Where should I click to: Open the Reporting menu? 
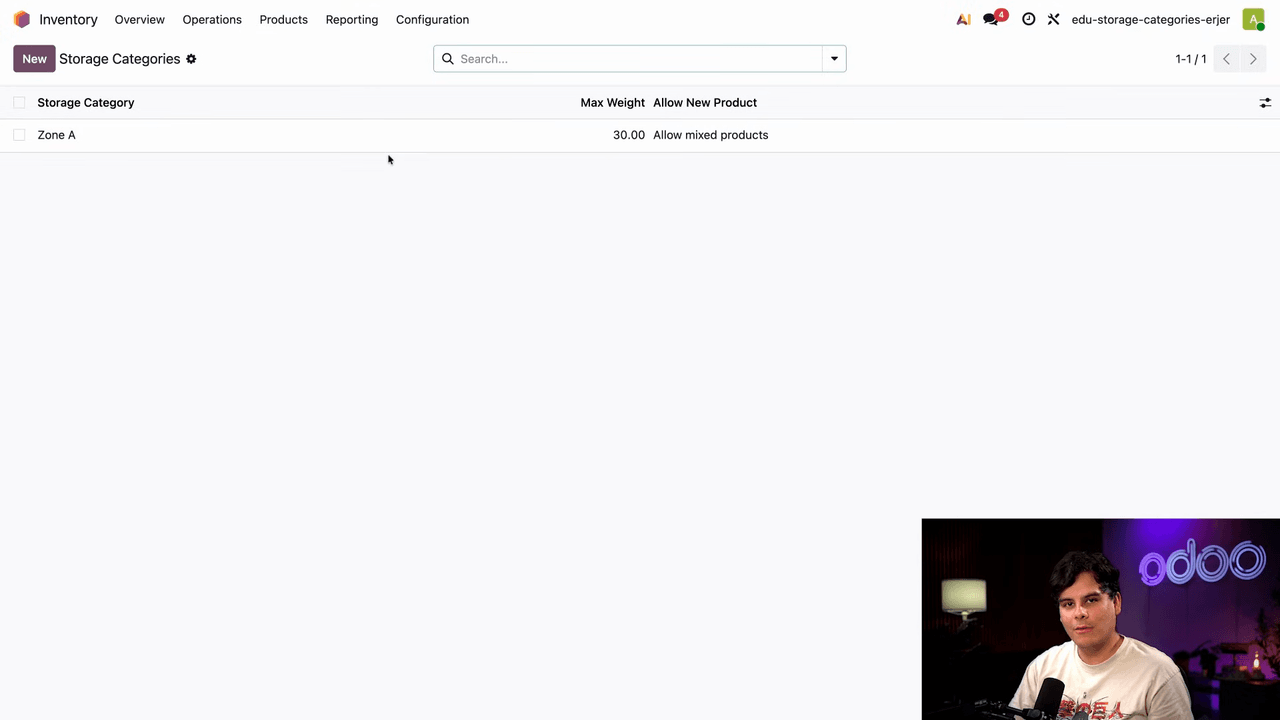tap(351, 20)
